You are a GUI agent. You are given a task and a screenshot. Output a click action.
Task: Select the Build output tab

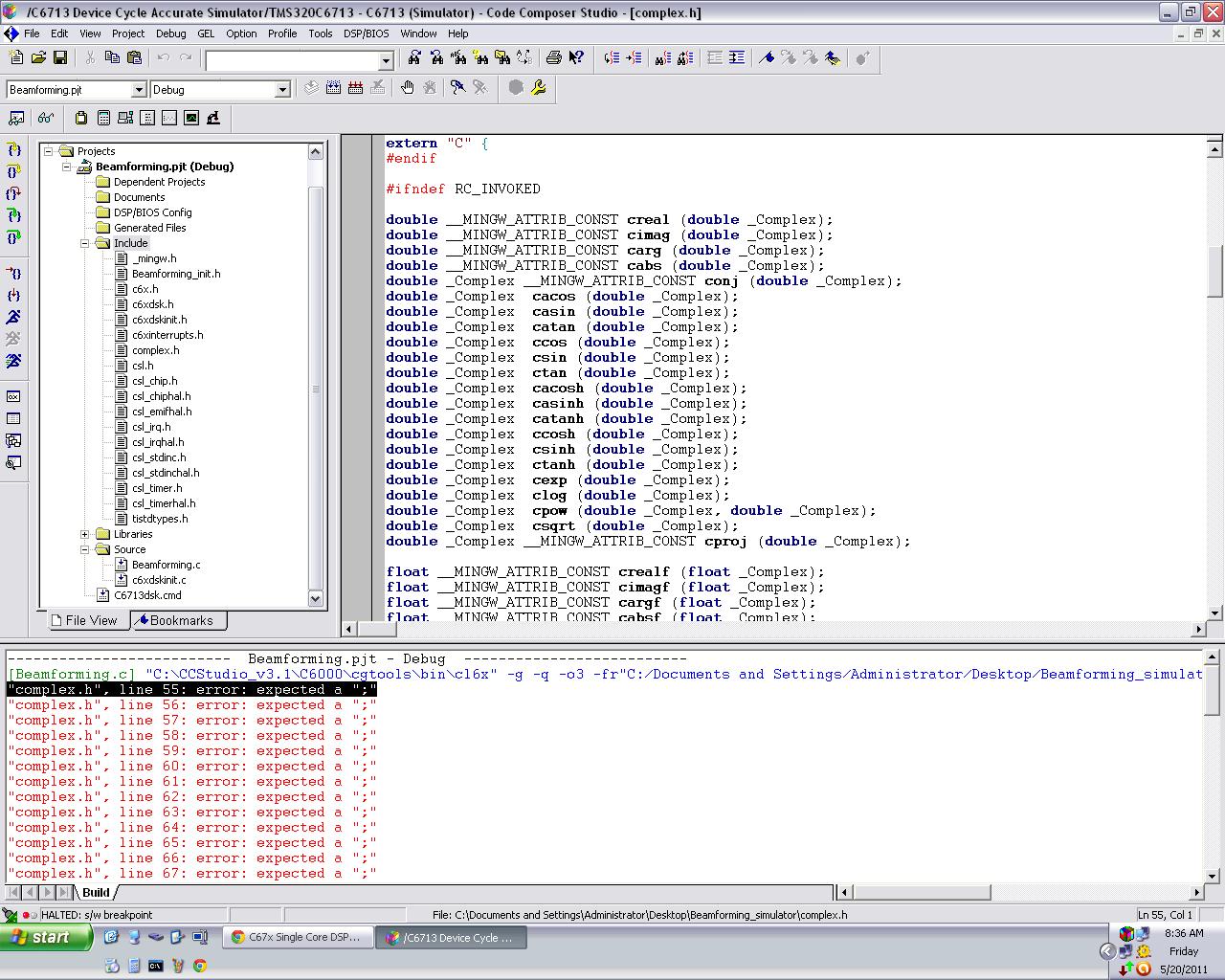click(x=96, y=892)
